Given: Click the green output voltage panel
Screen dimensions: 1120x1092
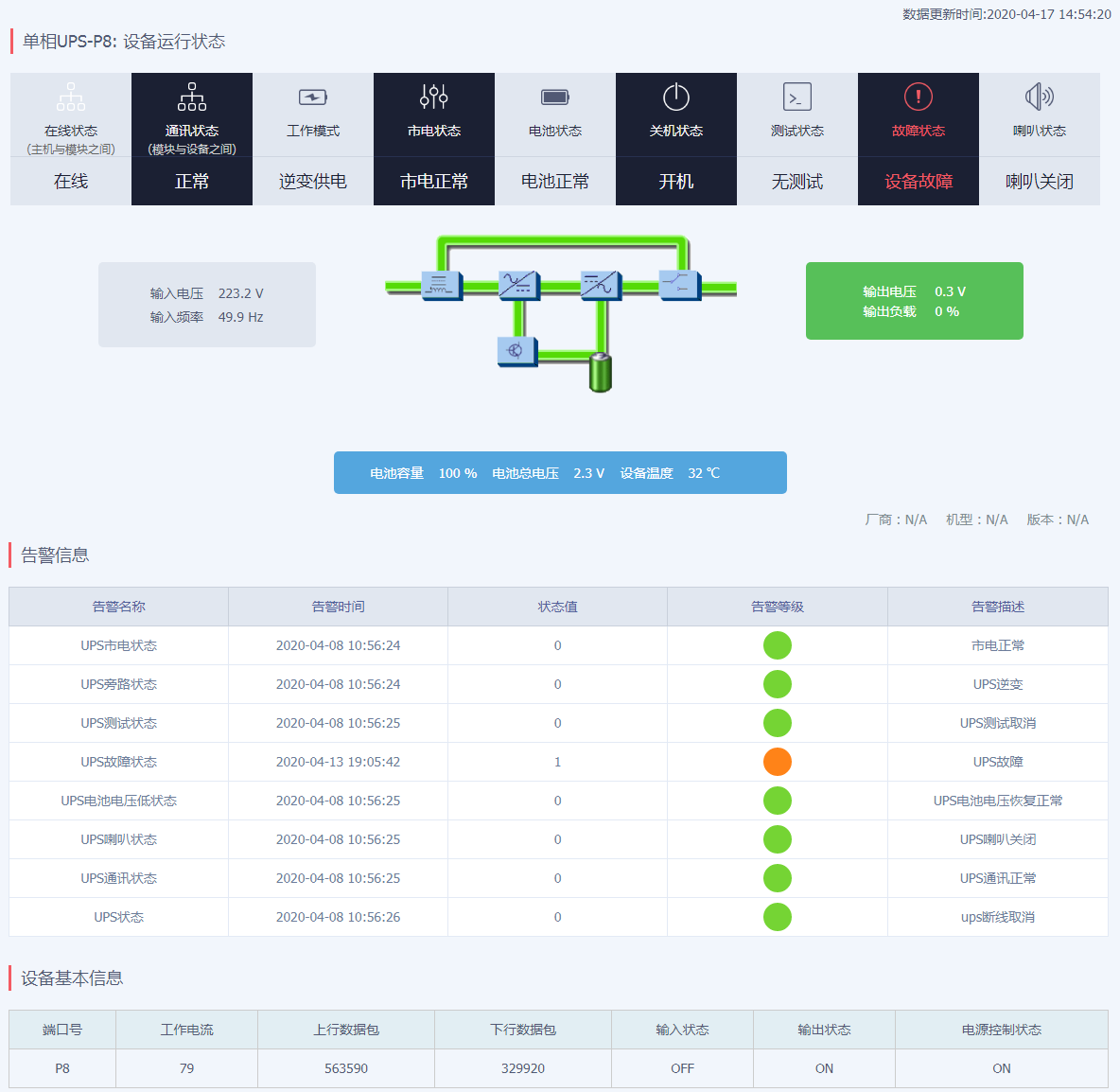Looking at the screenshot, I should [x=915, y=301].
